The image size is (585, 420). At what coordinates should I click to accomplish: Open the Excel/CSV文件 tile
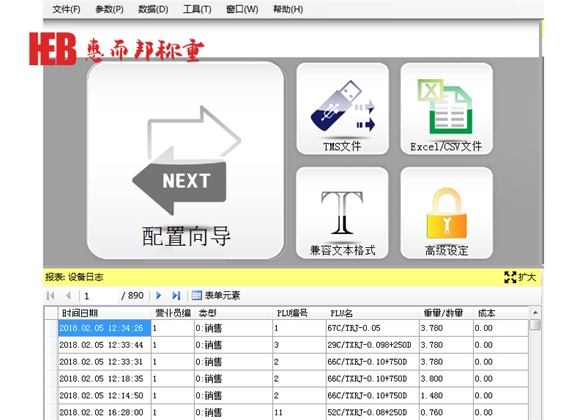(446, 109)
